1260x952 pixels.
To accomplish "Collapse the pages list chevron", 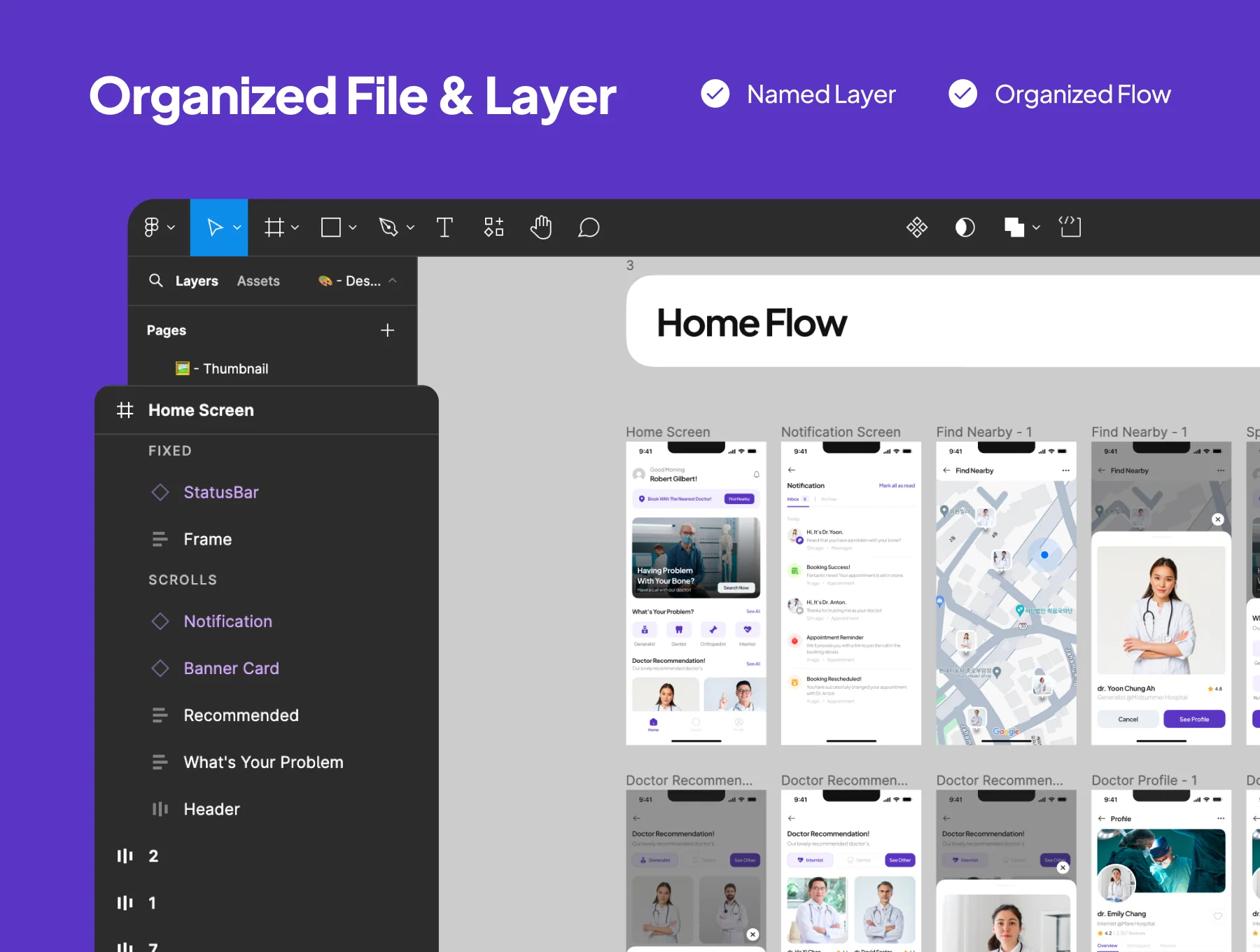I will click(x=393, y=281).
